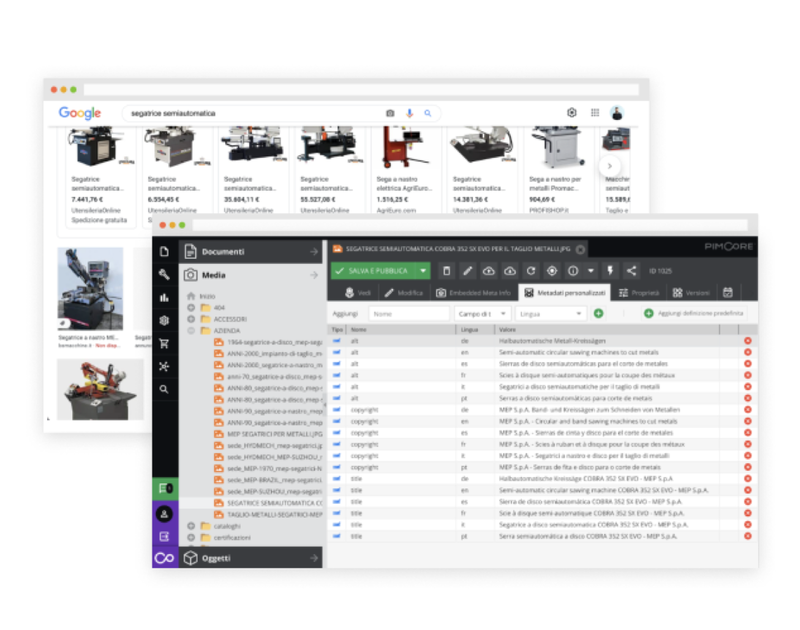Click the lightning bolt icon in toolbar

[x=610, y=271]
